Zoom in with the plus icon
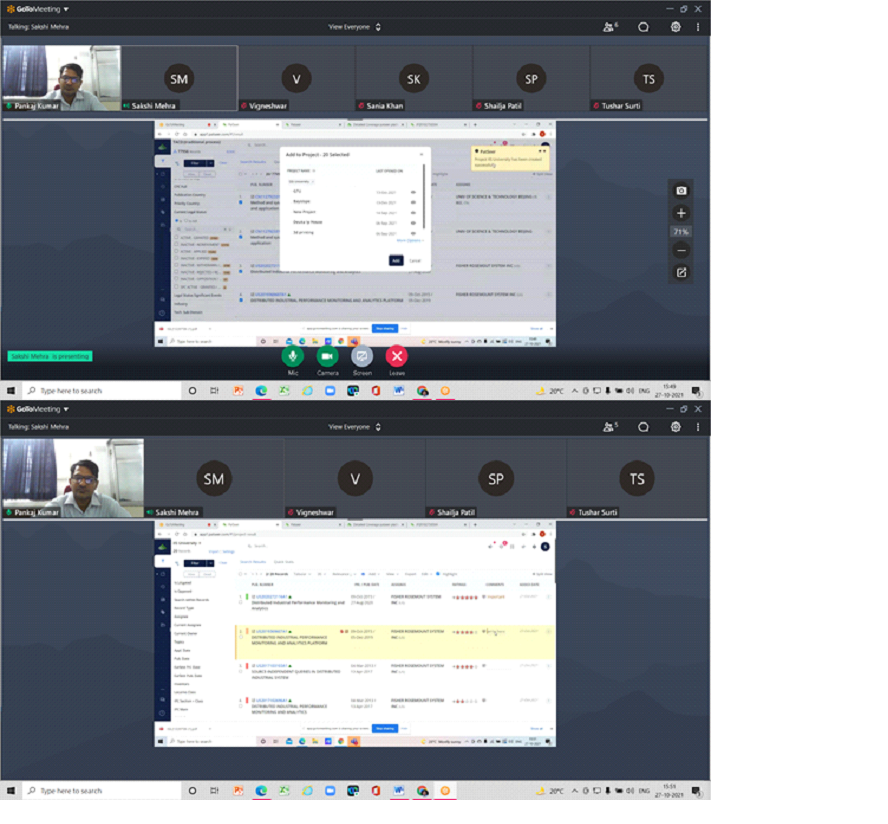 point(681,213)
